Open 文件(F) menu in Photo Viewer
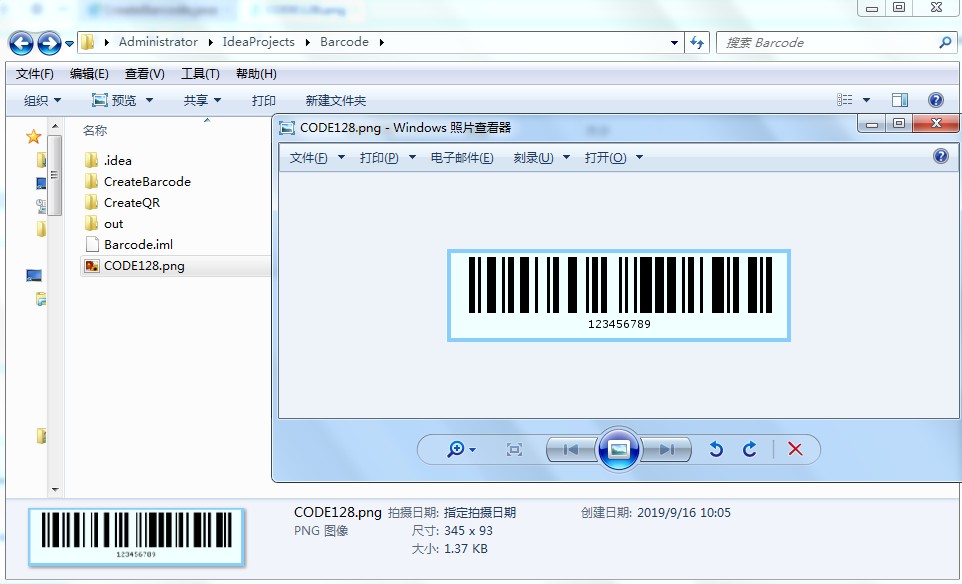Screen dimensions: 962x584 point(316,158)
